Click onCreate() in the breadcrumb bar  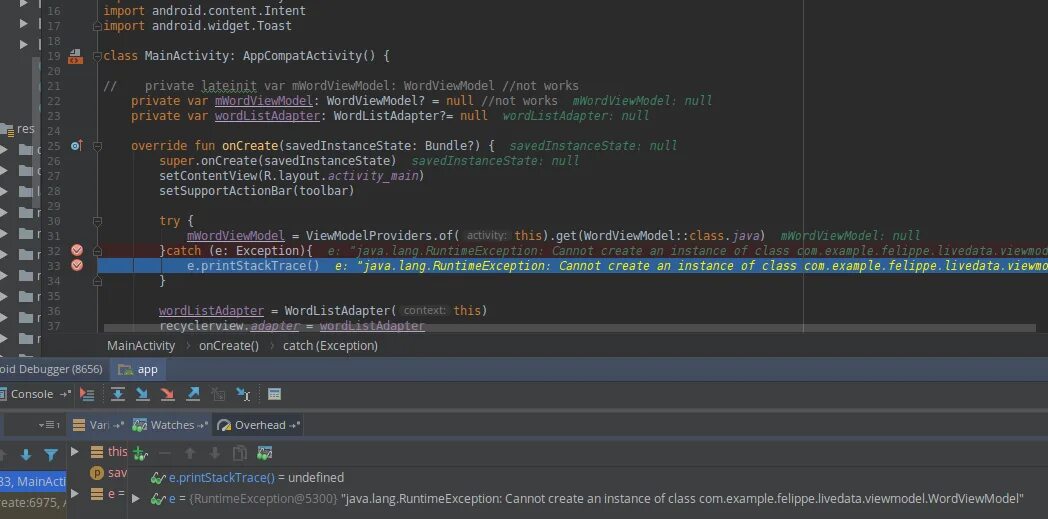coord(229,346)
